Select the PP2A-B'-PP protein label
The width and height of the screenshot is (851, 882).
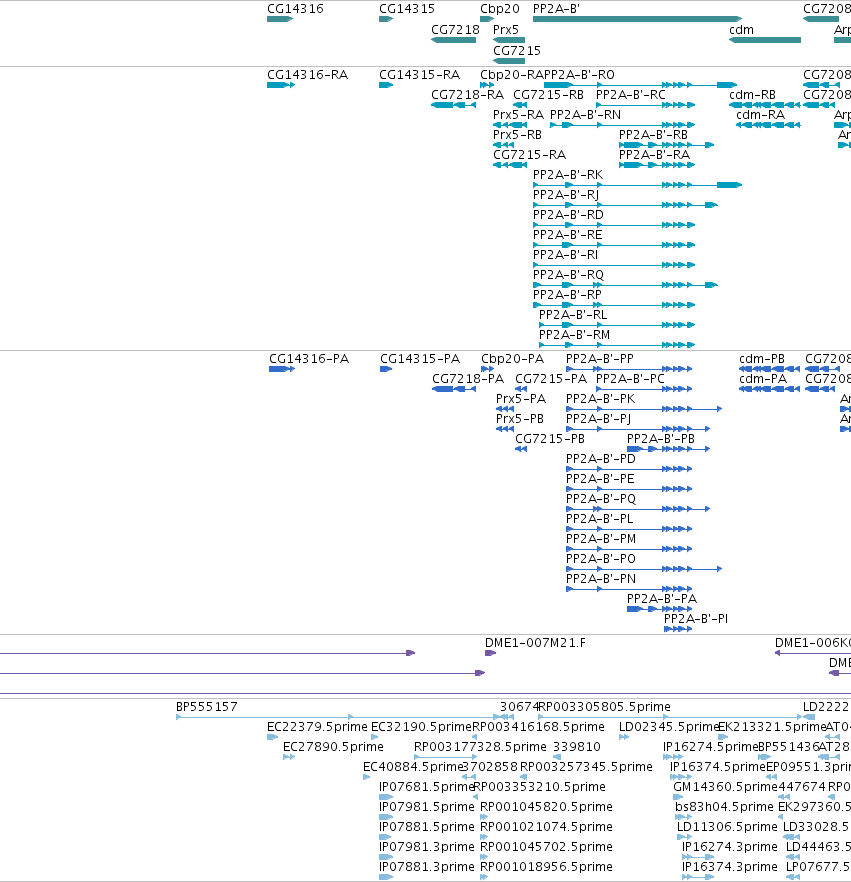tap(600, 359)
